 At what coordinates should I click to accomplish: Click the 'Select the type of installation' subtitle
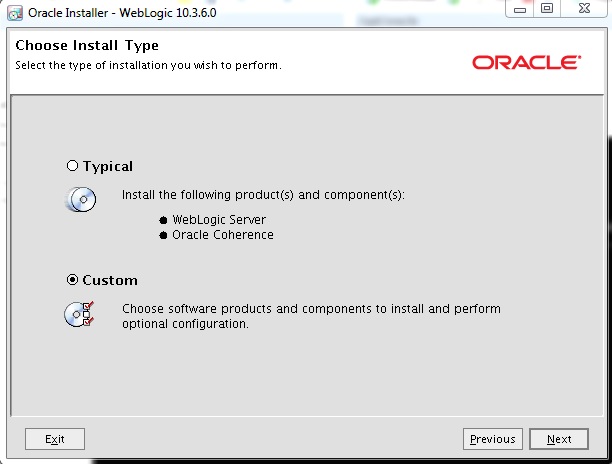(148, 65)
